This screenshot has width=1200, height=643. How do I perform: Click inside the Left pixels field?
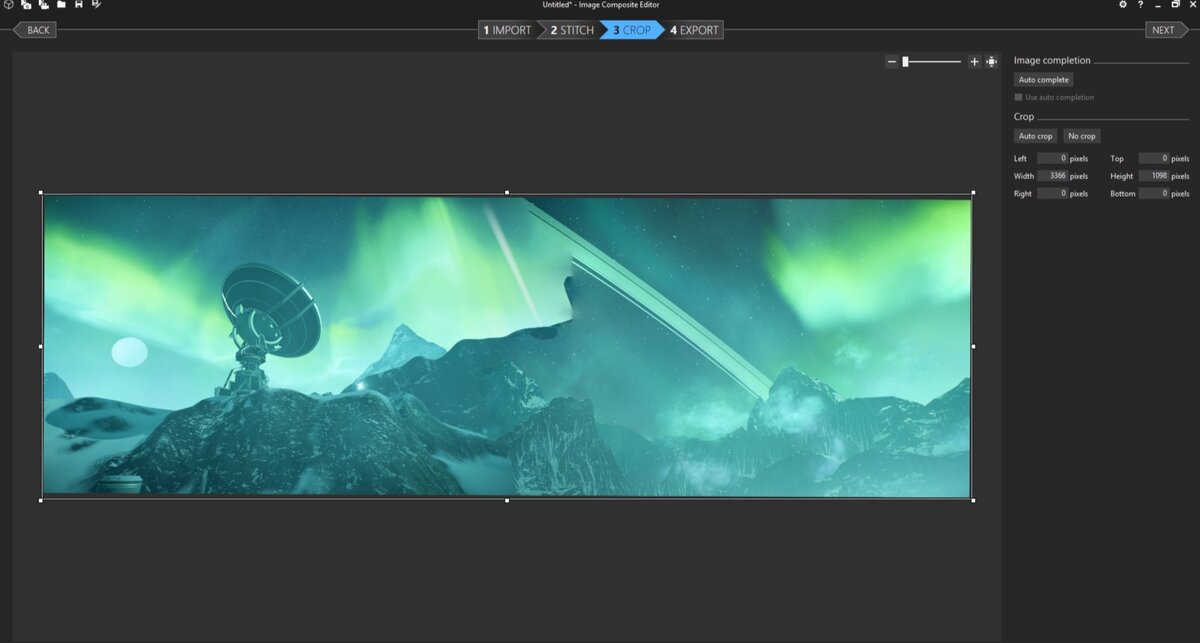(1052, 158)
